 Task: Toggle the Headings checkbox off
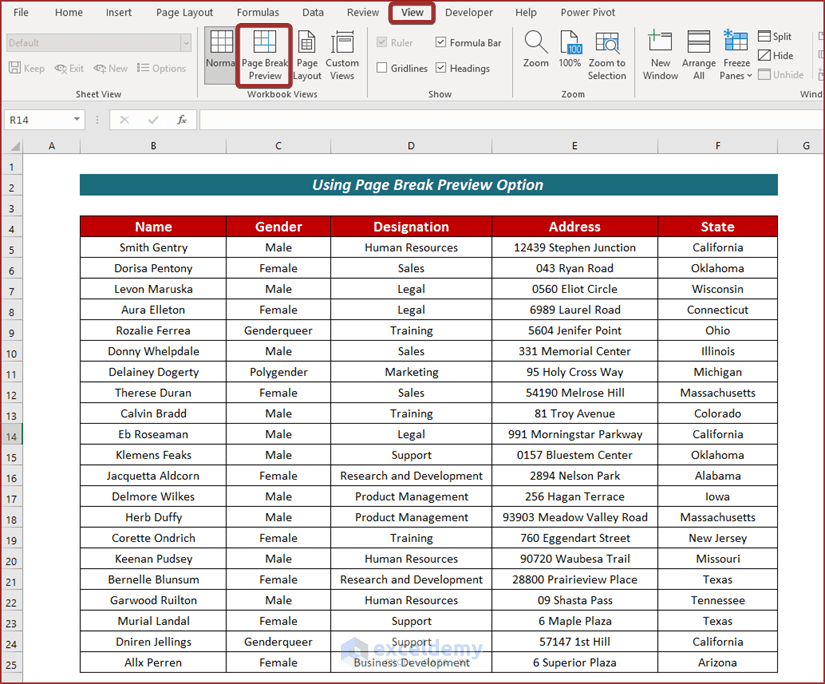tap(441, 68)
